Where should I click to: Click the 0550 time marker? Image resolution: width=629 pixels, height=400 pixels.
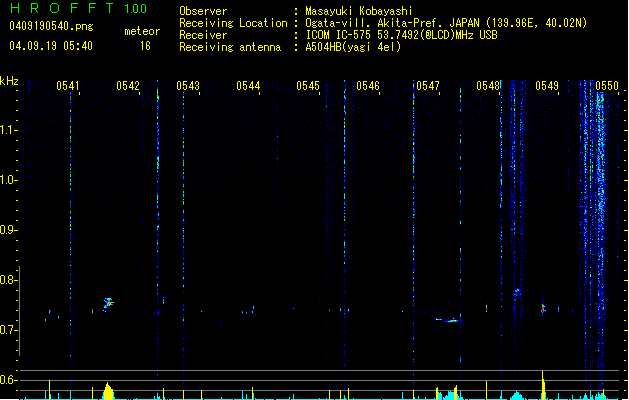(607, 86)
